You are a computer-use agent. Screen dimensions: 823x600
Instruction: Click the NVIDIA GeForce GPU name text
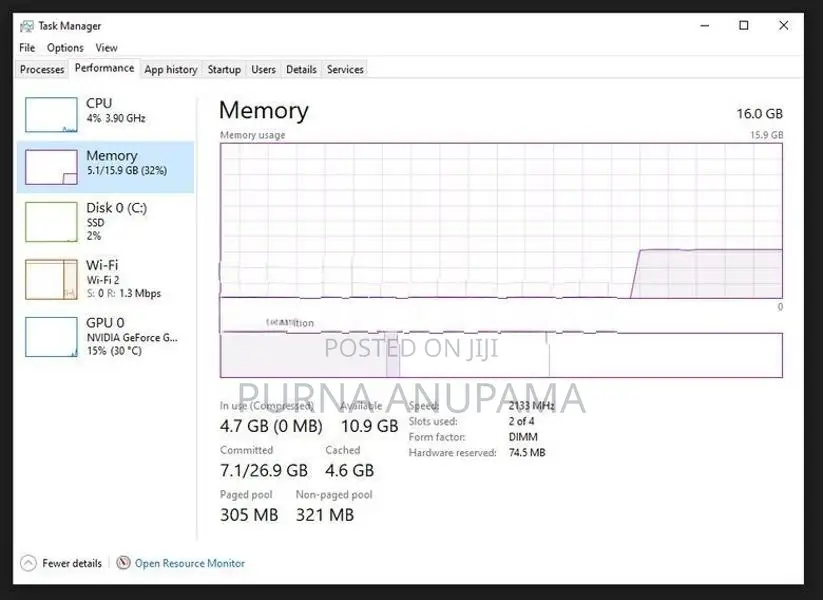pyautogui.click(x=132, y=338)
